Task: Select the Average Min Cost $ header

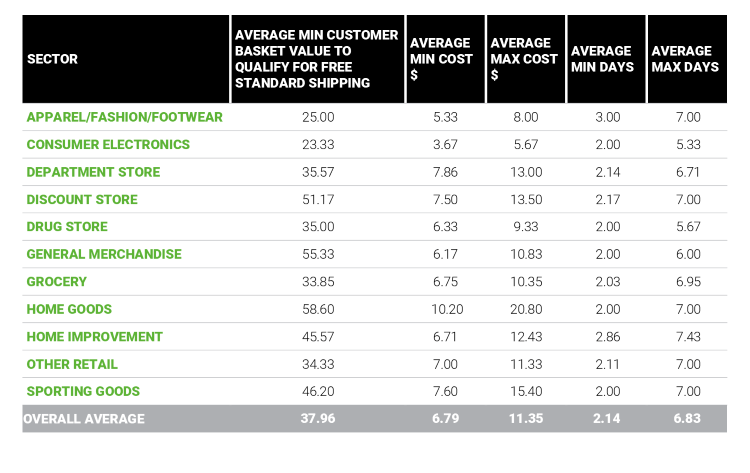Action: (440, 59)
